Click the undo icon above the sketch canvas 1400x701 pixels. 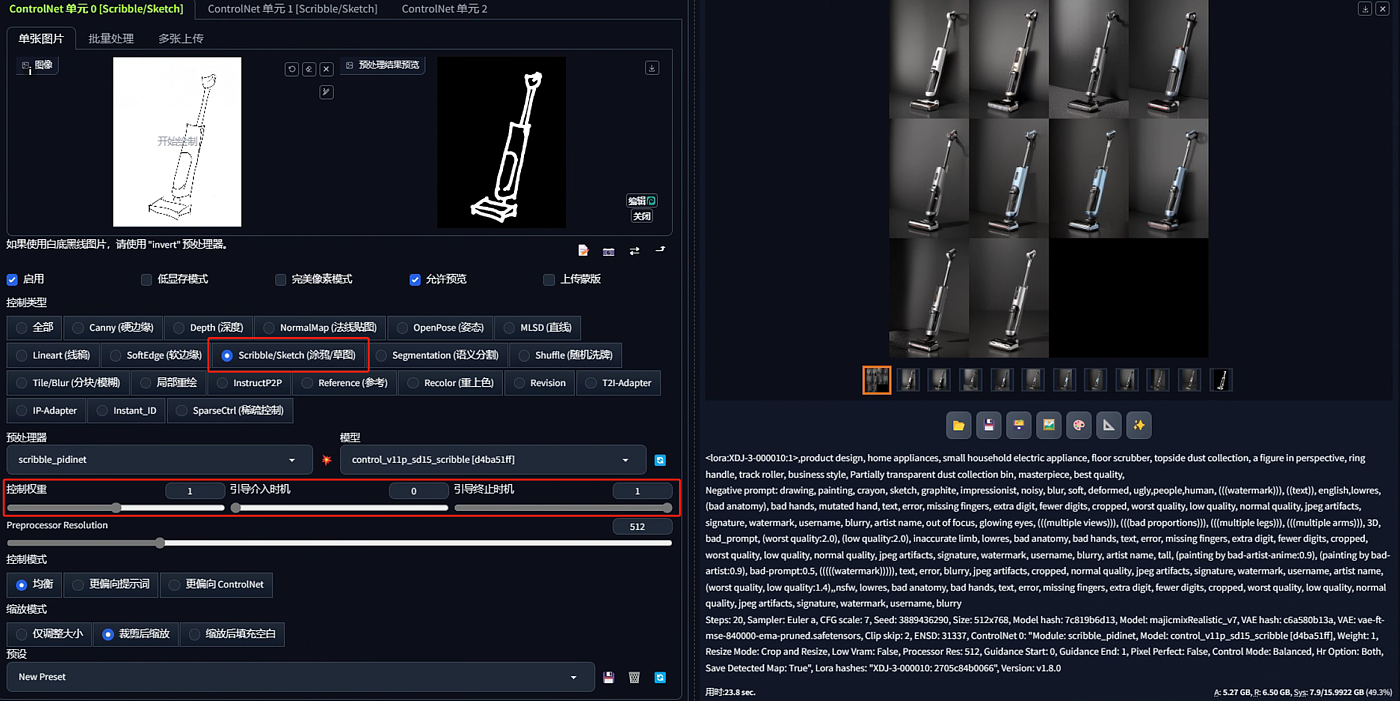292,69
